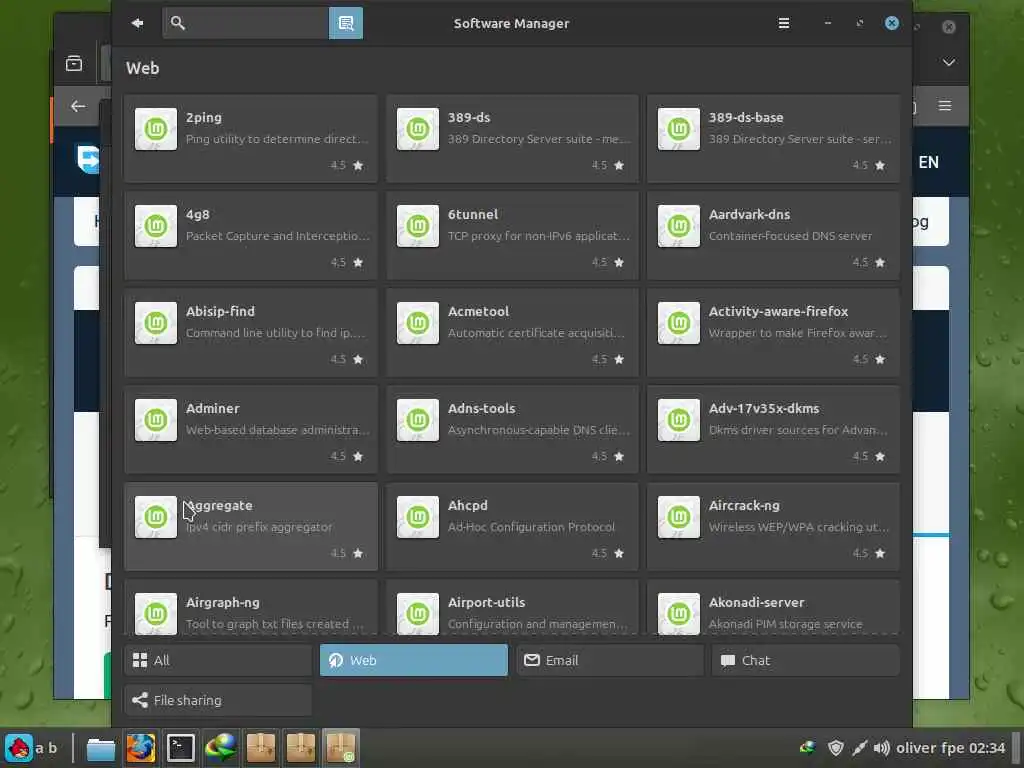The width and height of the screenshot is (1024, 768).
Task: Open the 389-ds package icon
Action: click(417, 129)
